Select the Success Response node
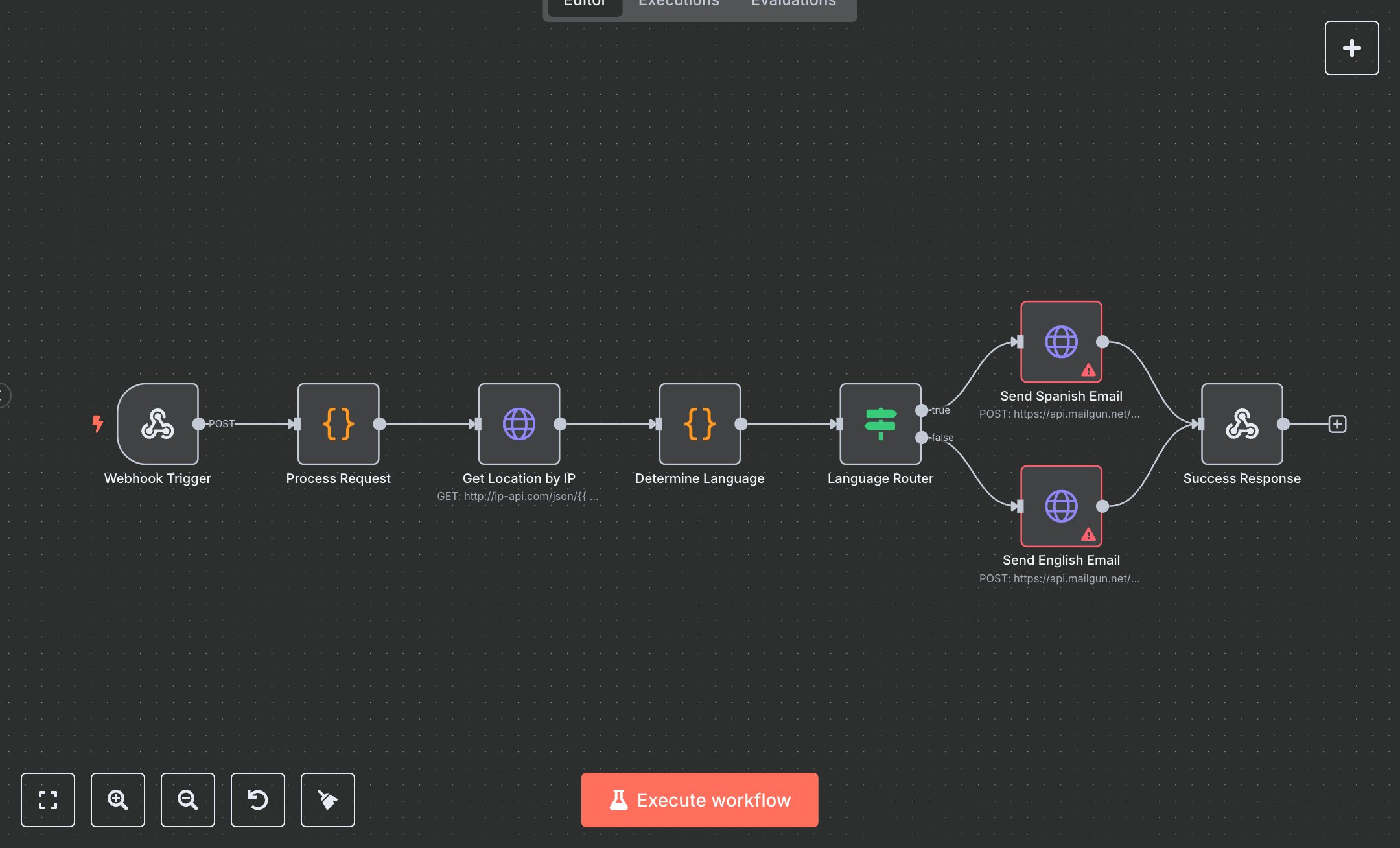Image resolution: width=1400 pixels, height=848 pixels. (x=1242, y=424)
